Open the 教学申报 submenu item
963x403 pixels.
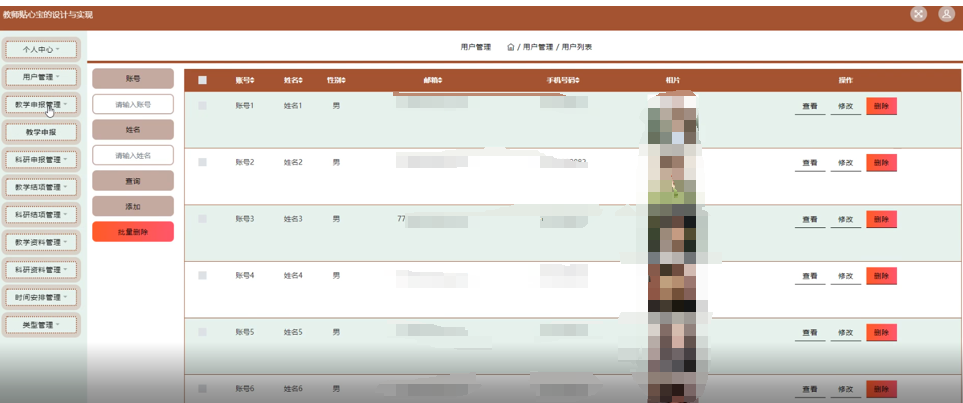click(x=41, y=132)
